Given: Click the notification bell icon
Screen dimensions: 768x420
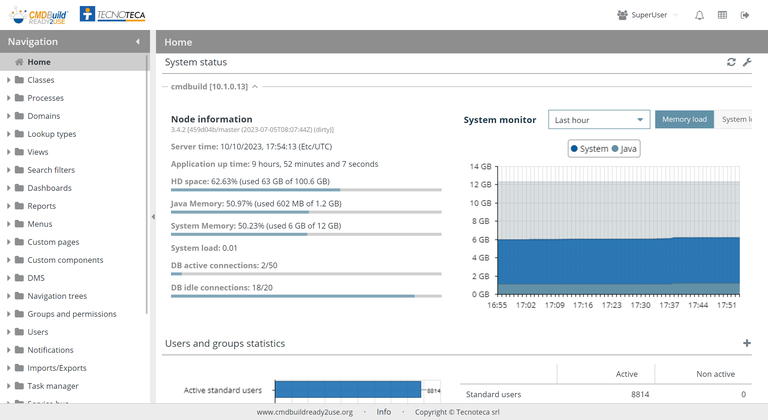Looking at the screenshot, I should (x=699, y=15).
